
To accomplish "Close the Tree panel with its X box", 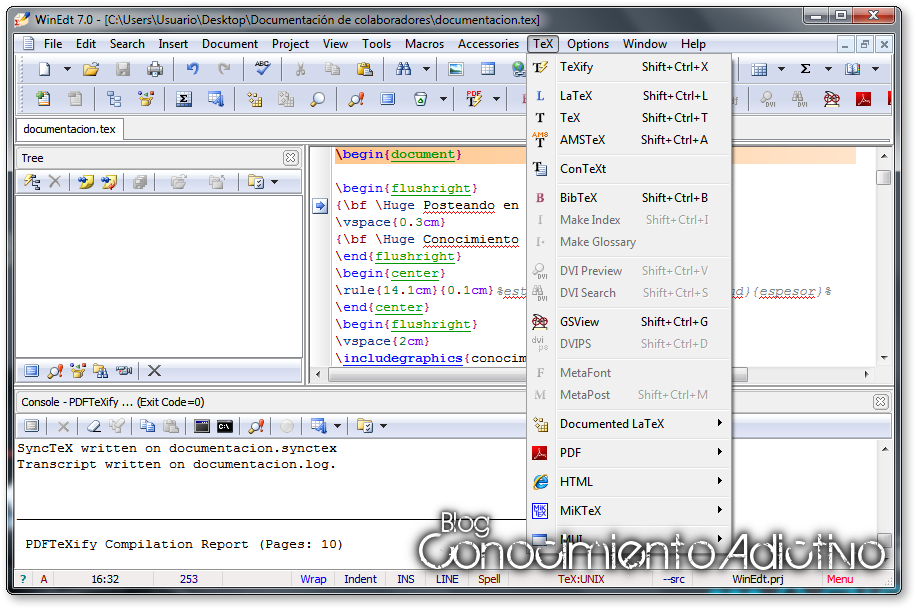I will (290, 158).
